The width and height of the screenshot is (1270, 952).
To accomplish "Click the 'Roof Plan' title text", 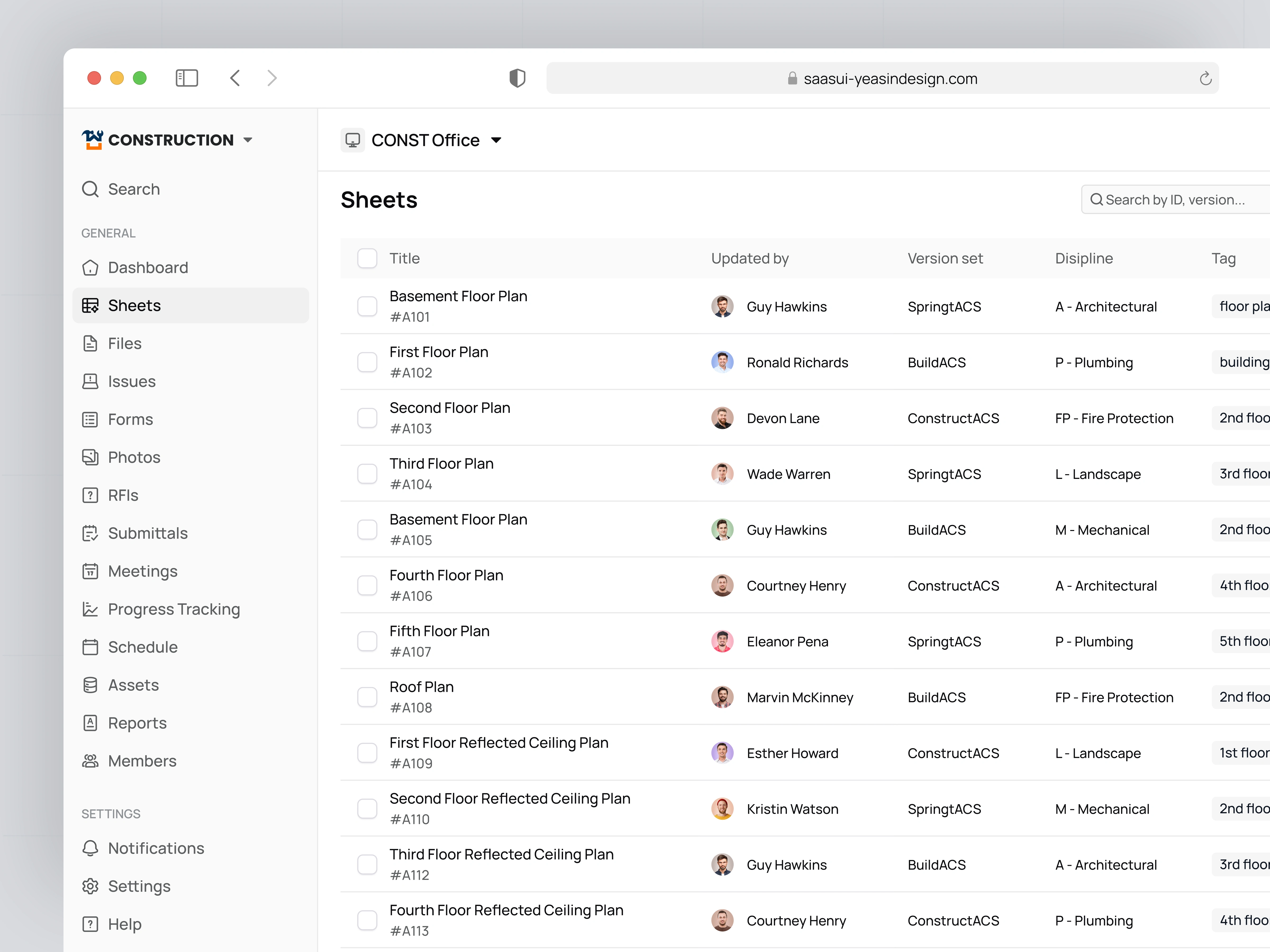I will click(x=421, y=687).
